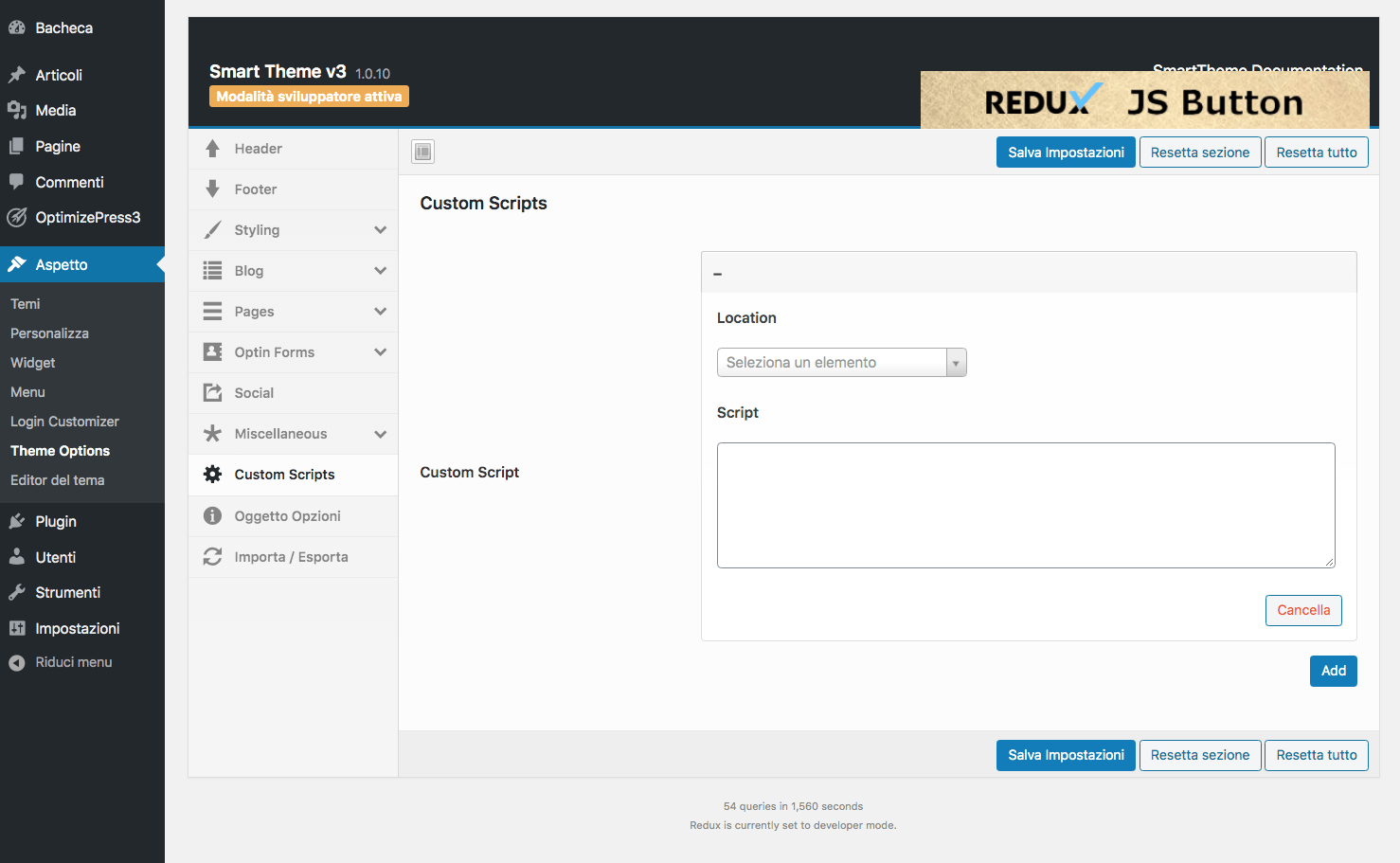Open the Oggetto Opzioni tab label
This screenshot has height=863, width=1400.
click(x=288, y=516)
